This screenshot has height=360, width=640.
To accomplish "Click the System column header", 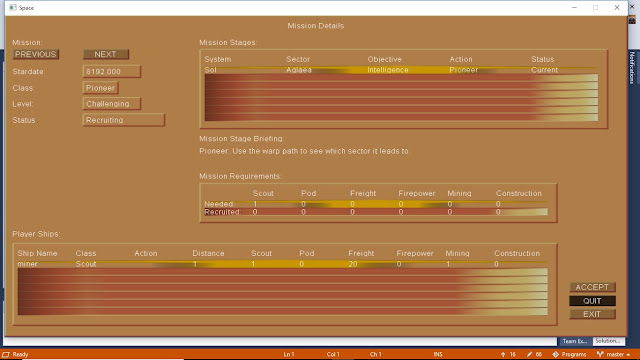I will point(218,59).
